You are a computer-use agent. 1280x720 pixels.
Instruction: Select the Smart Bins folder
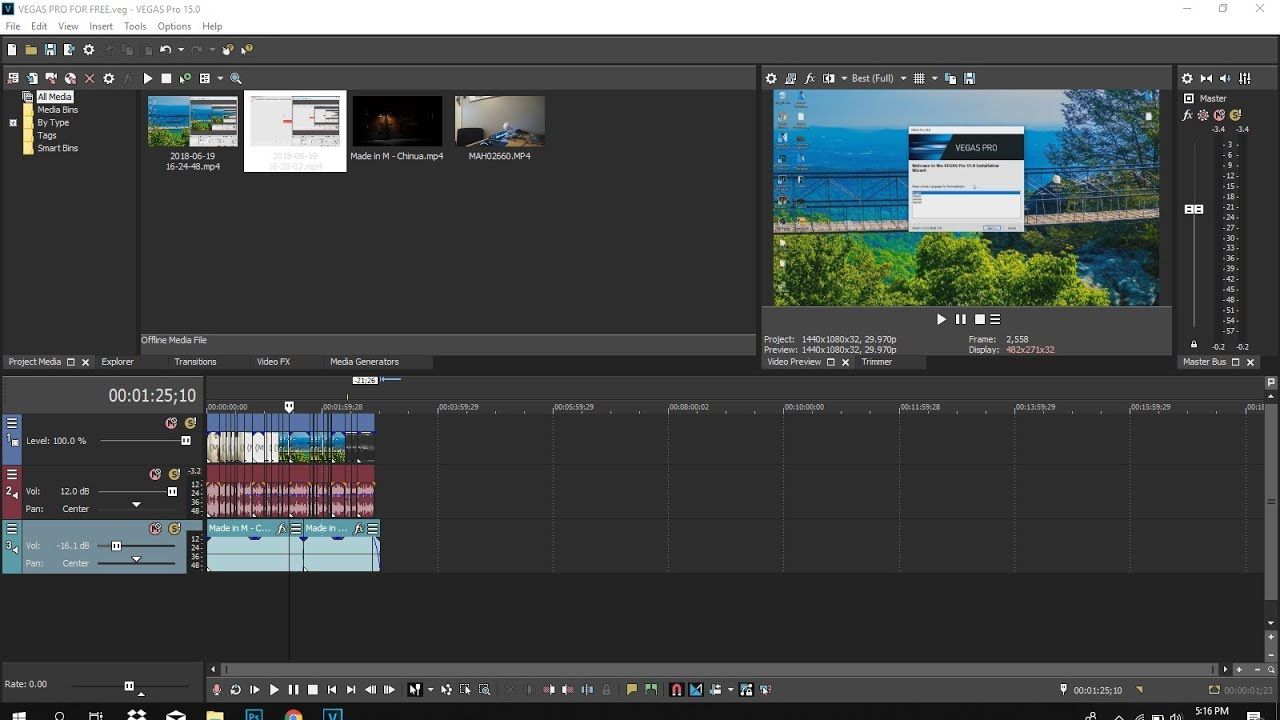click(x=57, y=148)
